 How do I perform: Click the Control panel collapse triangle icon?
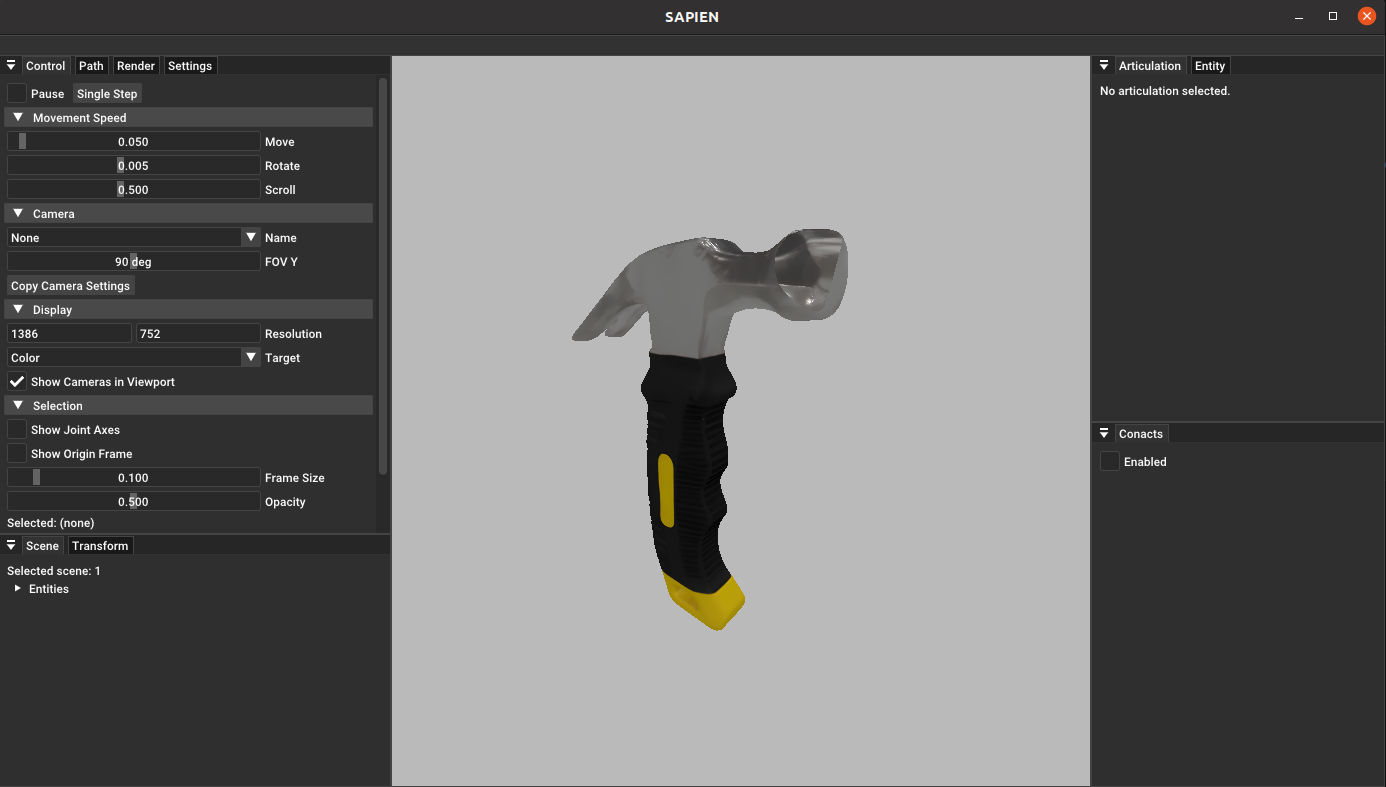pyautogui.click(x=11, y=65)
